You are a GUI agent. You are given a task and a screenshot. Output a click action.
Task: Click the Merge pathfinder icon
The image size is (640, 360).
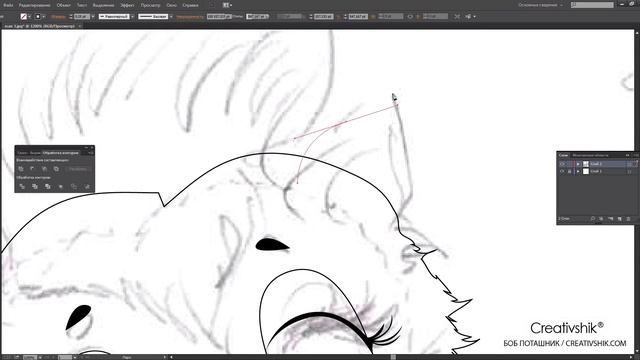tap(47, 186)
